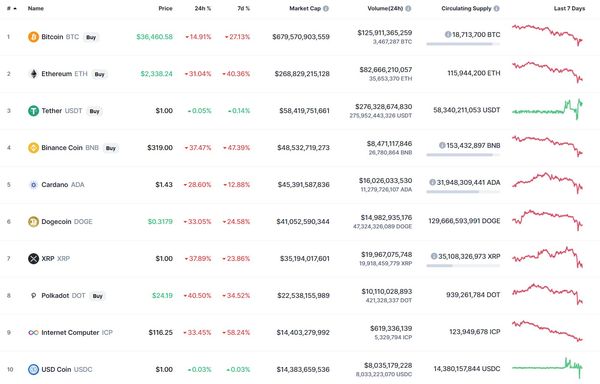Click the Tether green logo icon
The height and width of the screenshot is (384, 600).
[x=34, y=111]
